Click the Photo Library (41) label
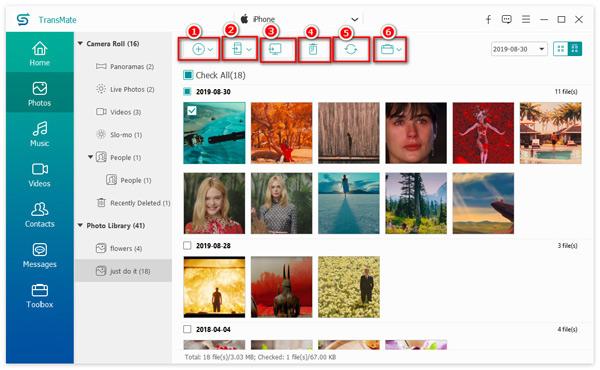Viewport: 600px width, 370px height. pos(116,225)
